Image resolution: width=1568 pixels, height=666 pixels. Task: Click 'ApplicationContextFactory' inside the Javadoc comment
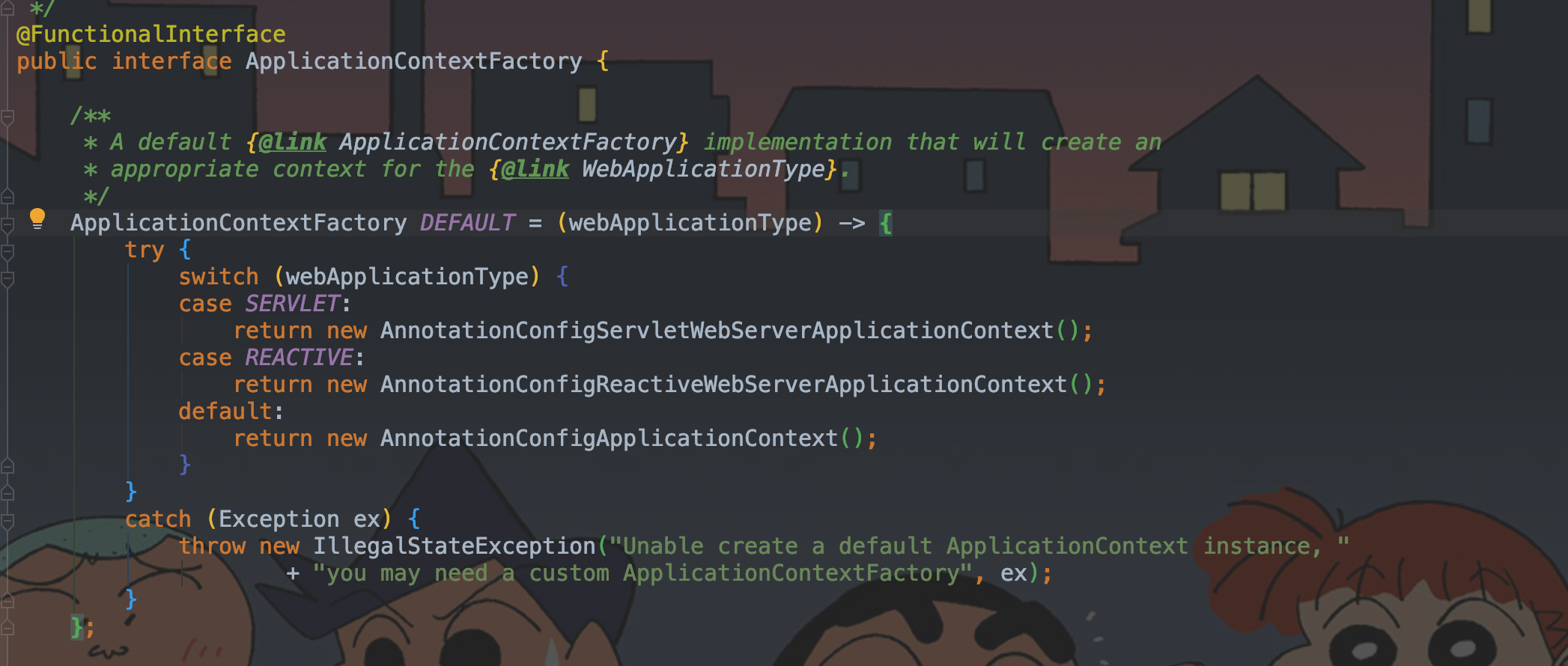pyautogui.click(x=508, y=142)
